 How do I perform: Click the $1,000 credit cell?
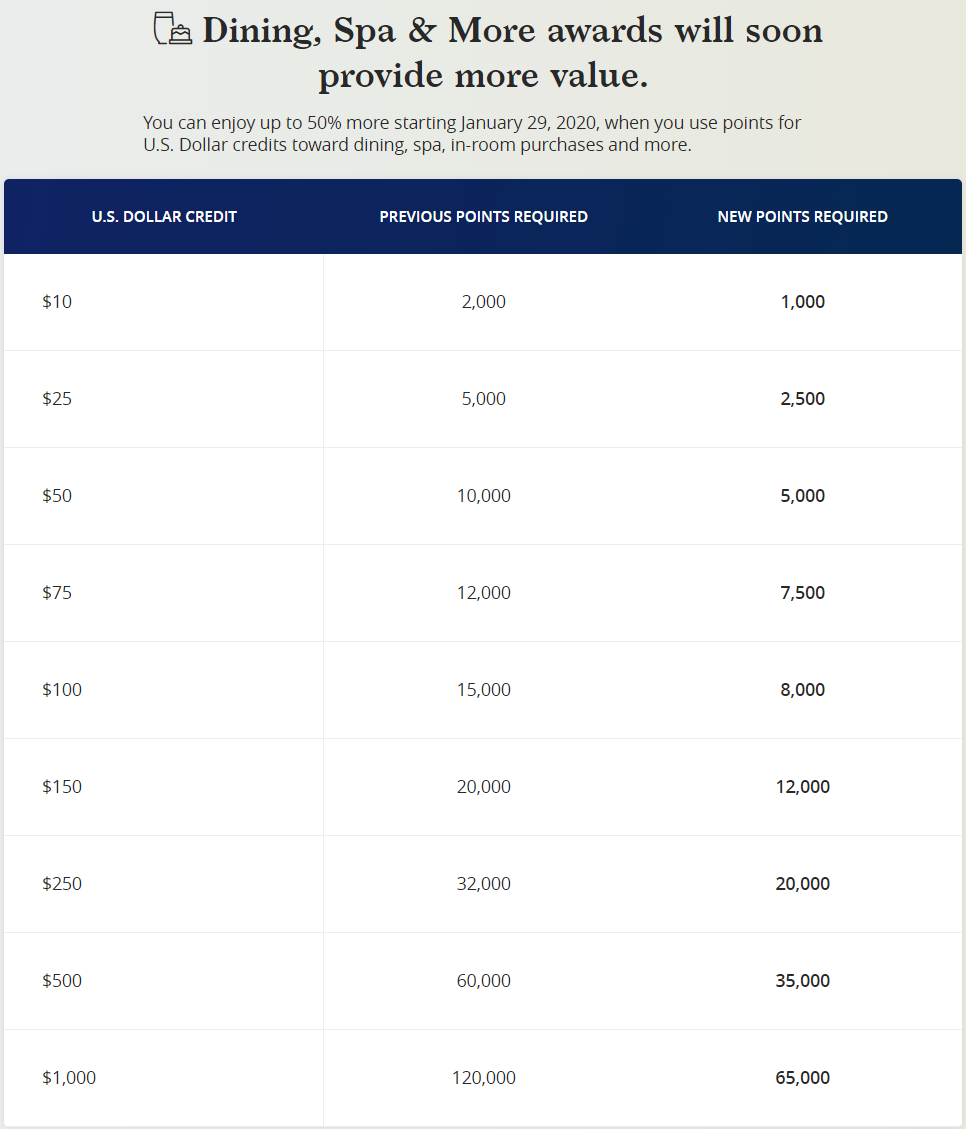coord(69,1077)
